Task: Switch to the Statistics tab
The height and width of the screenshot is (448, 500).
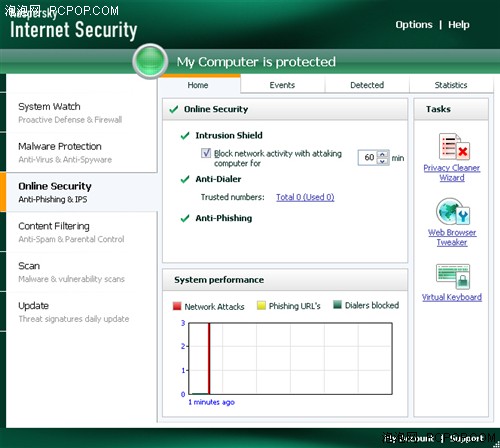Action: [x=451, y=85]
